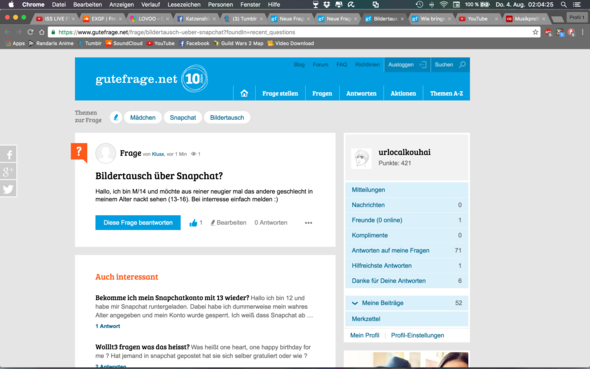590x369 pixels.
Task: Open the Fenster menu
Action: 250,5
